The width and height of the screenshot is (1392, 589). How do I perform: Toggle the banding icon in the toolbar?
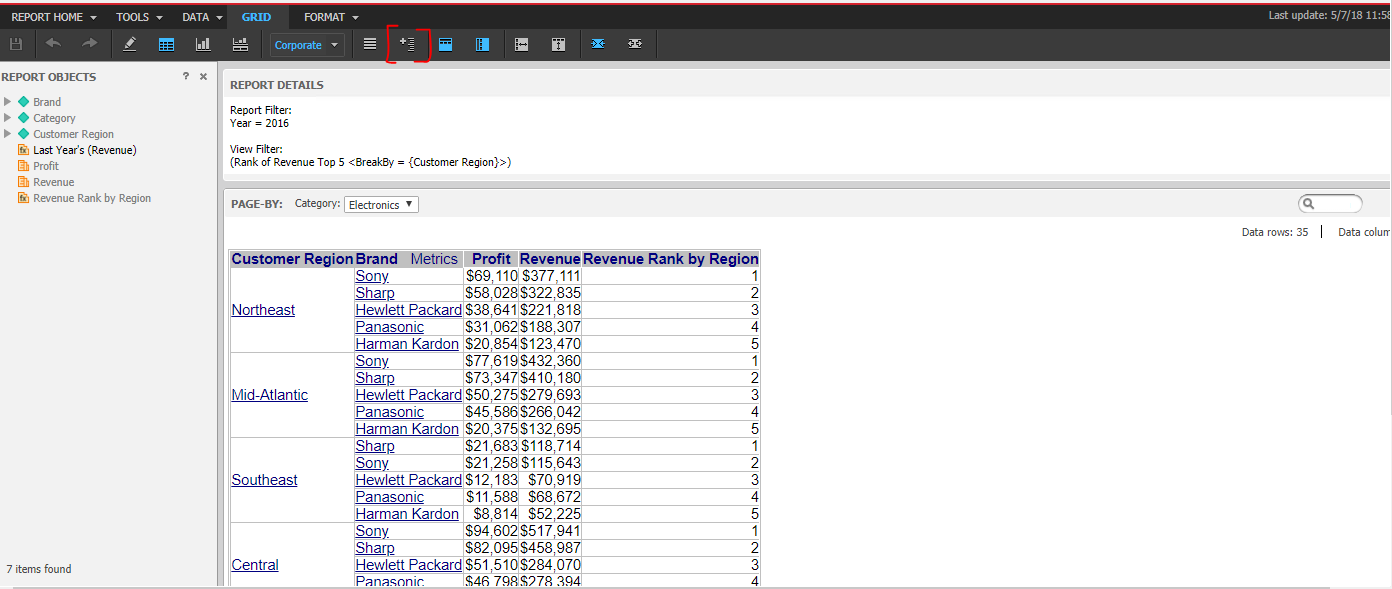369,44
